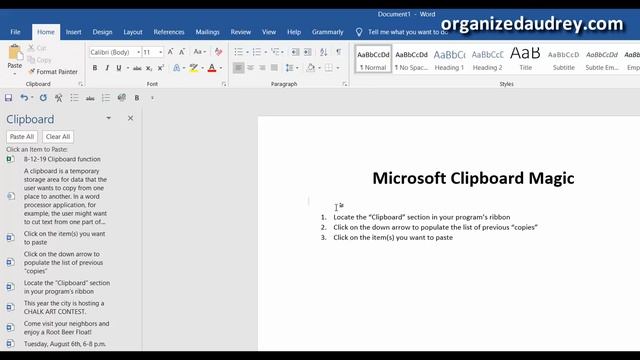Click the line and paragraph spacing icon
The width and height of the screenshot is (640, 360).
tap(289, 68)
